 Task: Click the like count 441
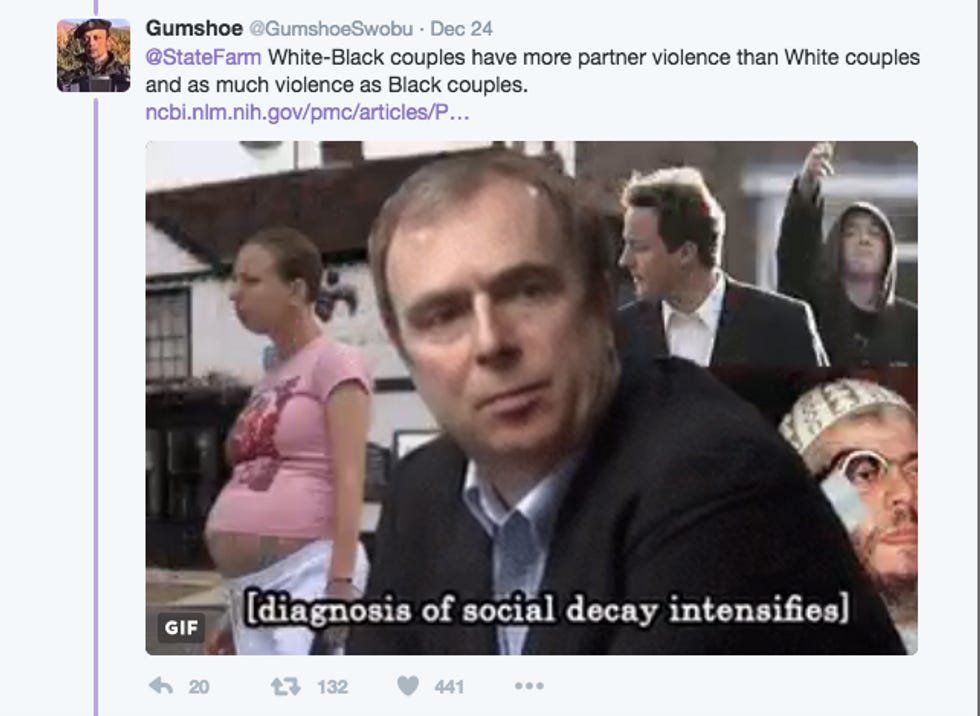[449, 687]
